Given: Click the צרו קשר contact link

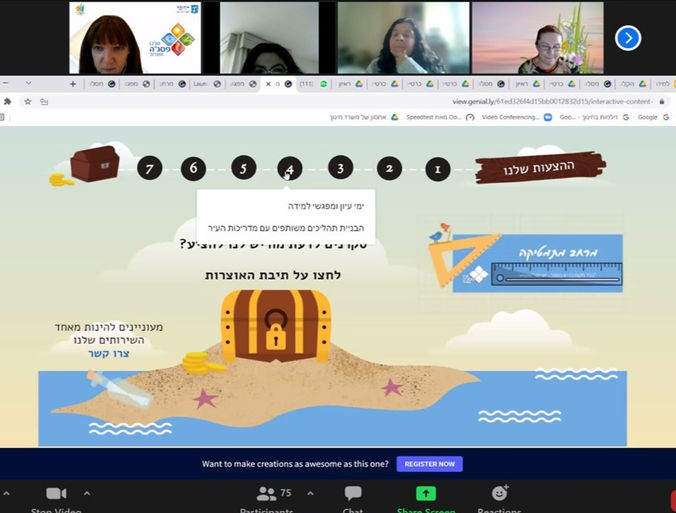Looking at the screenshot, I should (109, 354).
